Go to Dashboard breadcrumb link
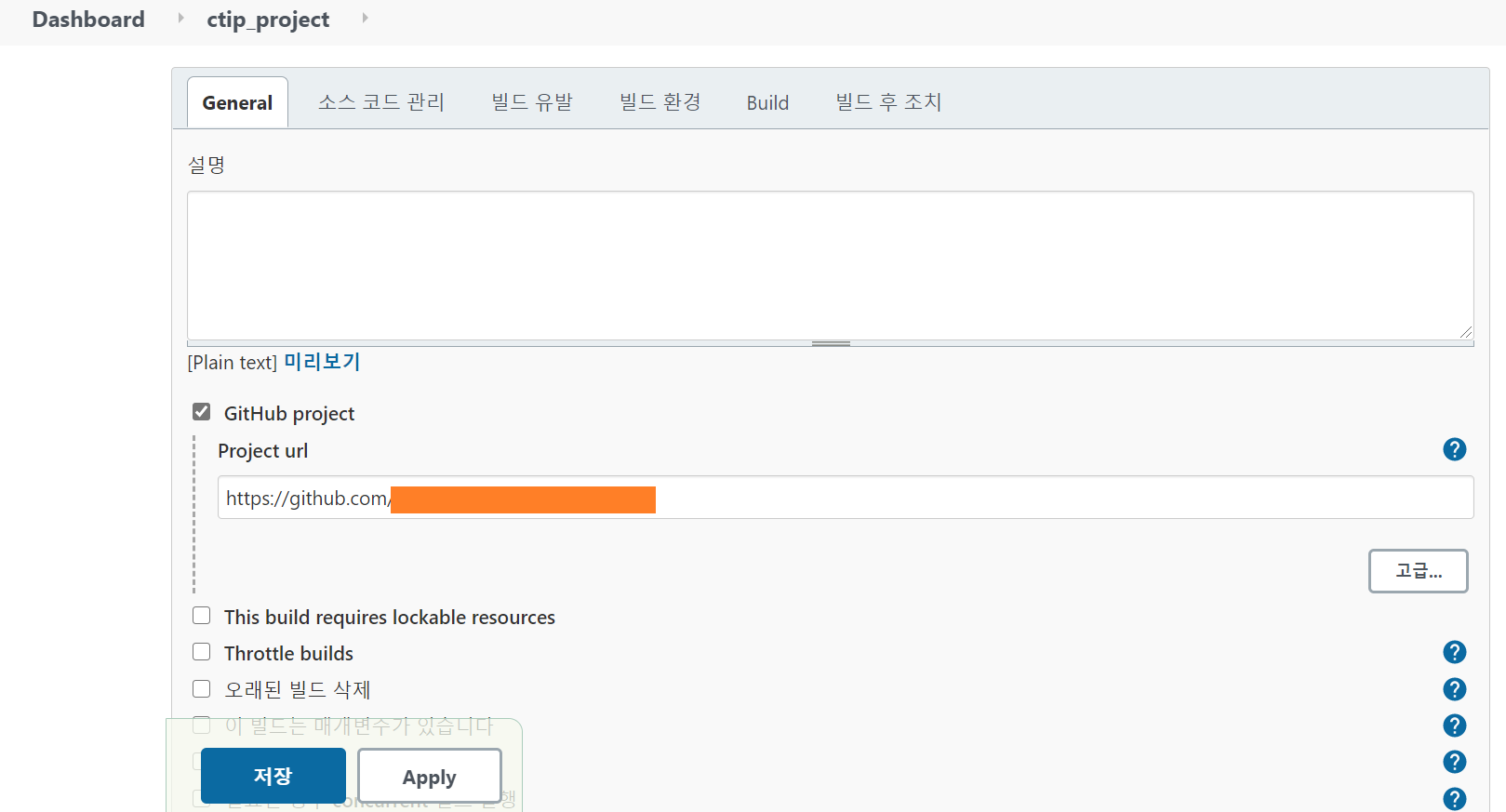The width and height of the screenshot is (1506, 812). click(88, 20)
